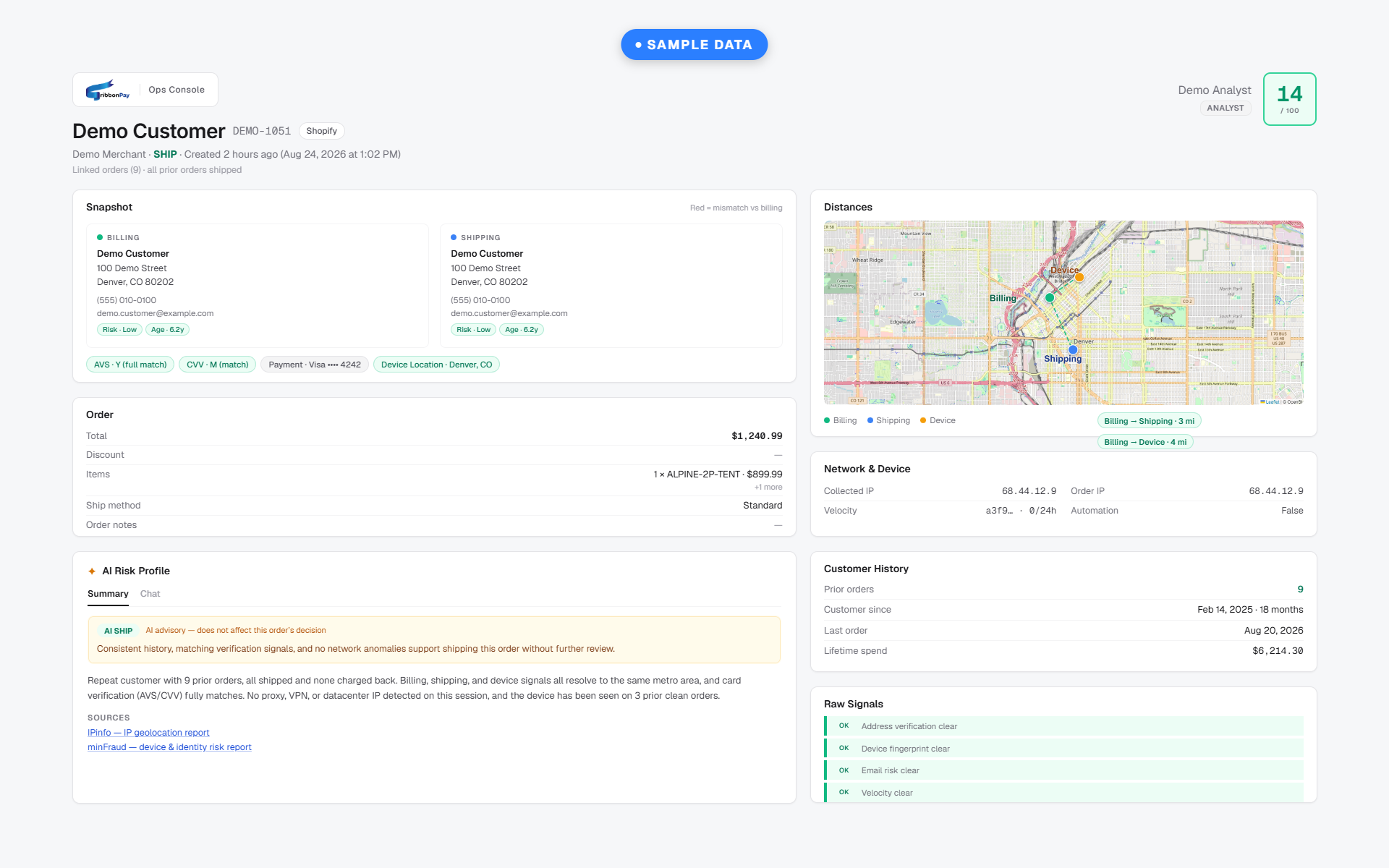Select the orange Device marker on map
The width and height of the screenshot is (1389, 868).
(1079, 277)
